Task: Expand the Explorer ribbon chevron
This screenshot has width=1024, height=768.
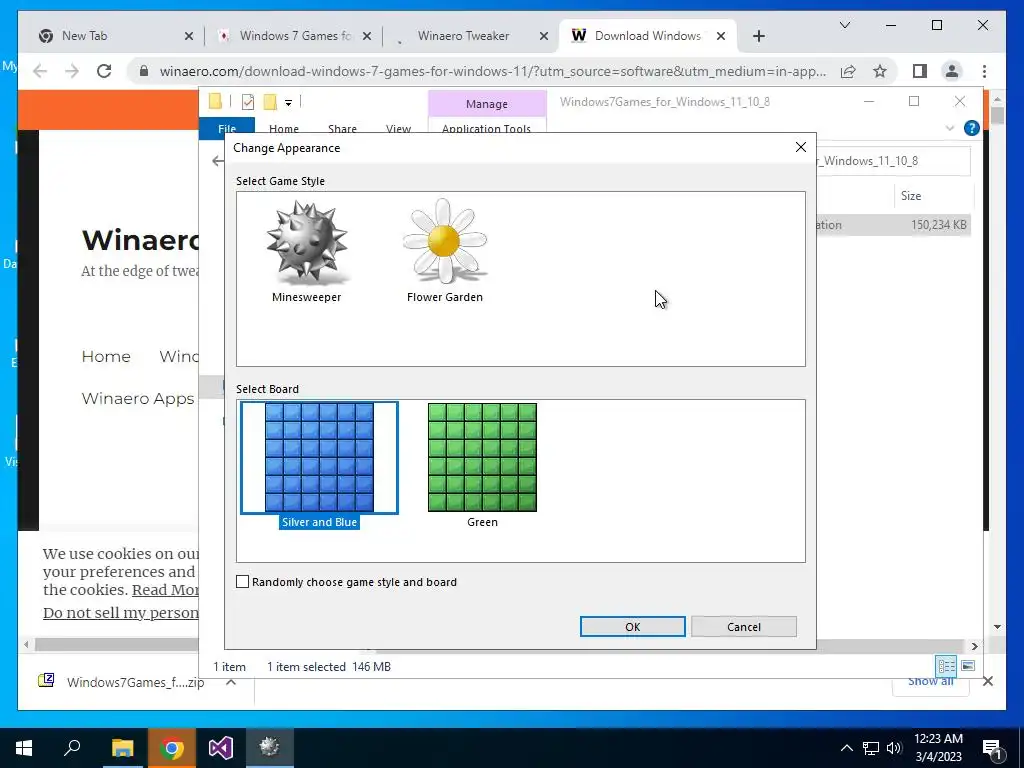Action: [950, 128]
